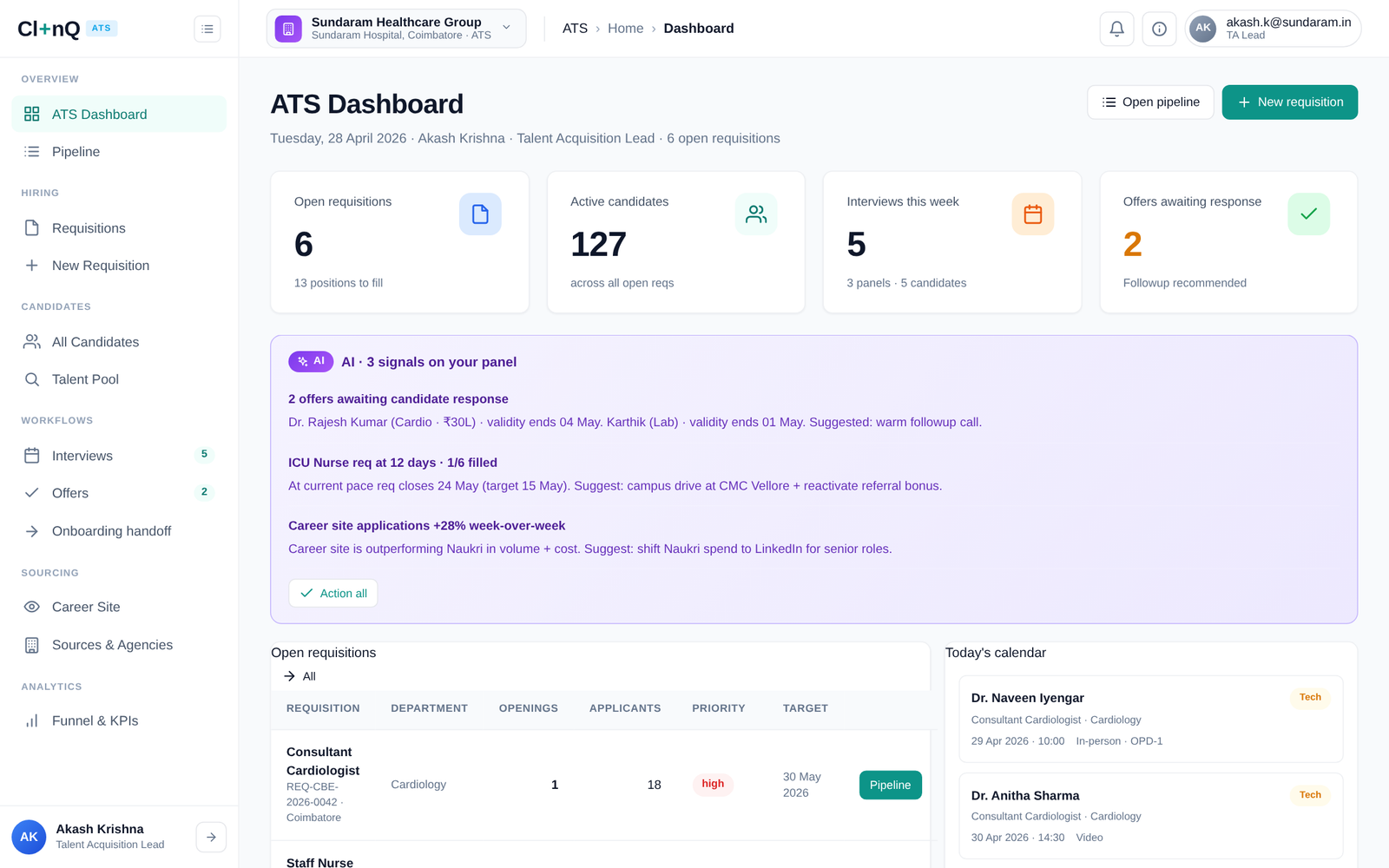Image resolution: width=1389 pixels, height=868 pixels.
Task: Open Dr. Anitha Sharma calendar entry
Action: tap(1151, 816)
